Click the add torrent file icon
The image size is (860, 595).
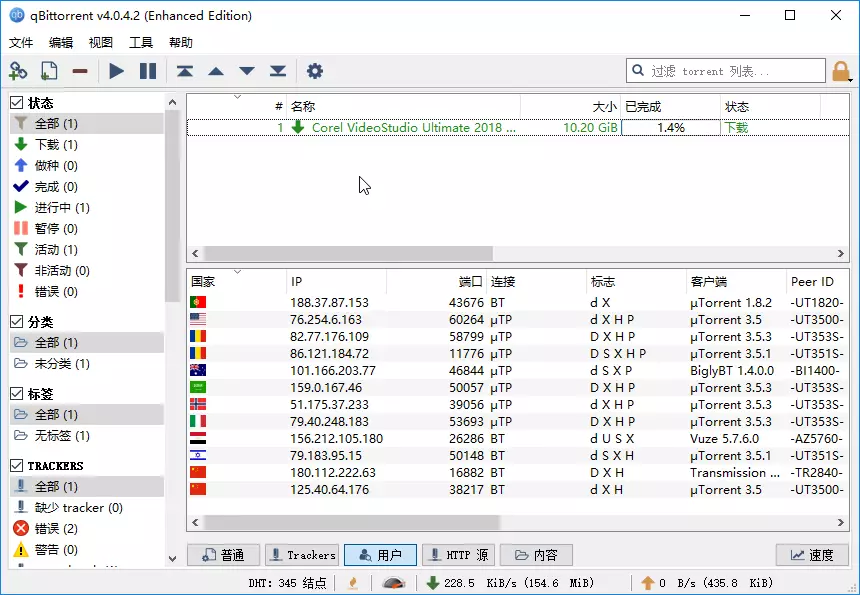48,71
